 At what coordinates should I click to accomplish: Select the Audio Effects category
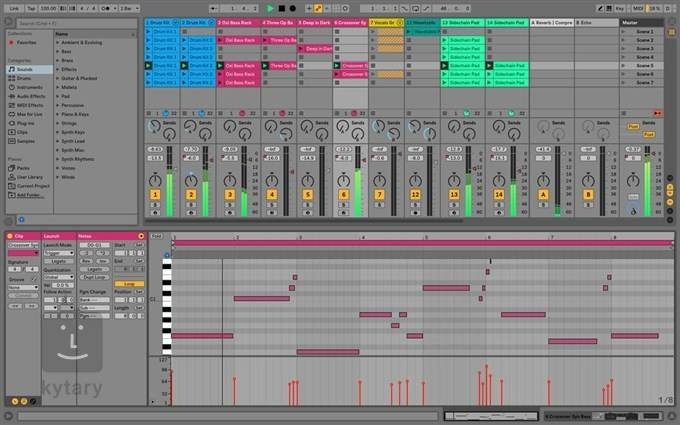[30, 96]
